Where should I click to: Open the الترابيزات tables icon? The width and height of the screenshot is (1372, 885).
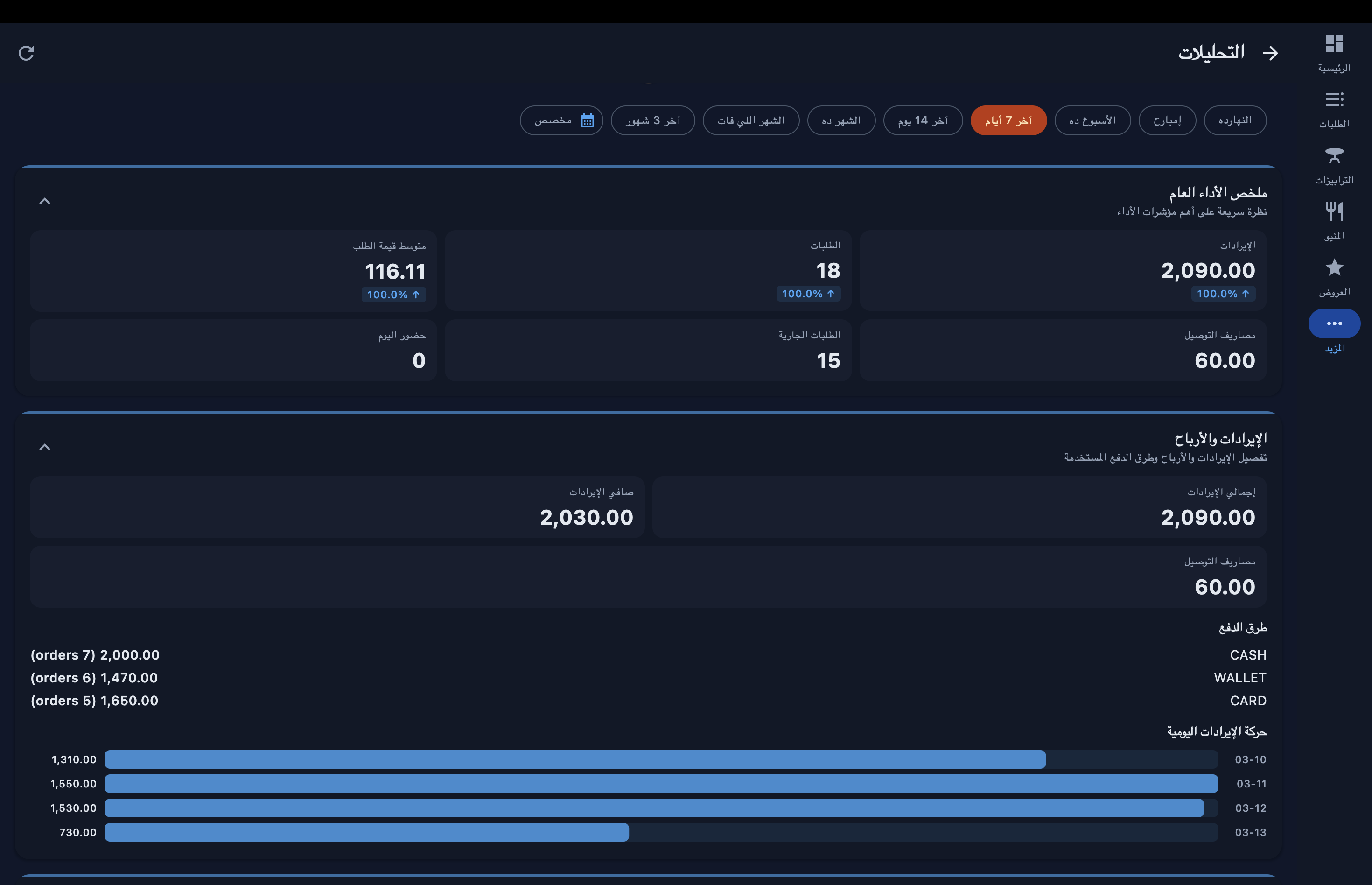click(1334, 155)
